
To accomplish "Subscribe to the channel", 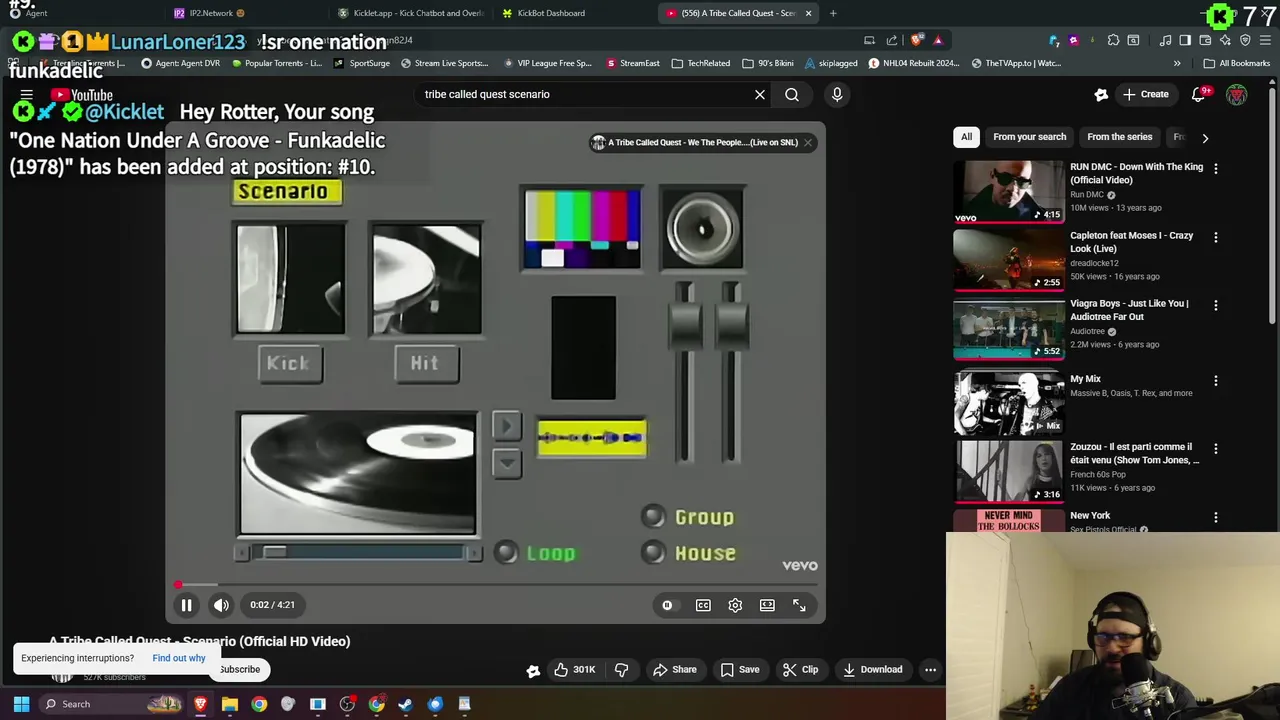I will click(x=240, y=670).
